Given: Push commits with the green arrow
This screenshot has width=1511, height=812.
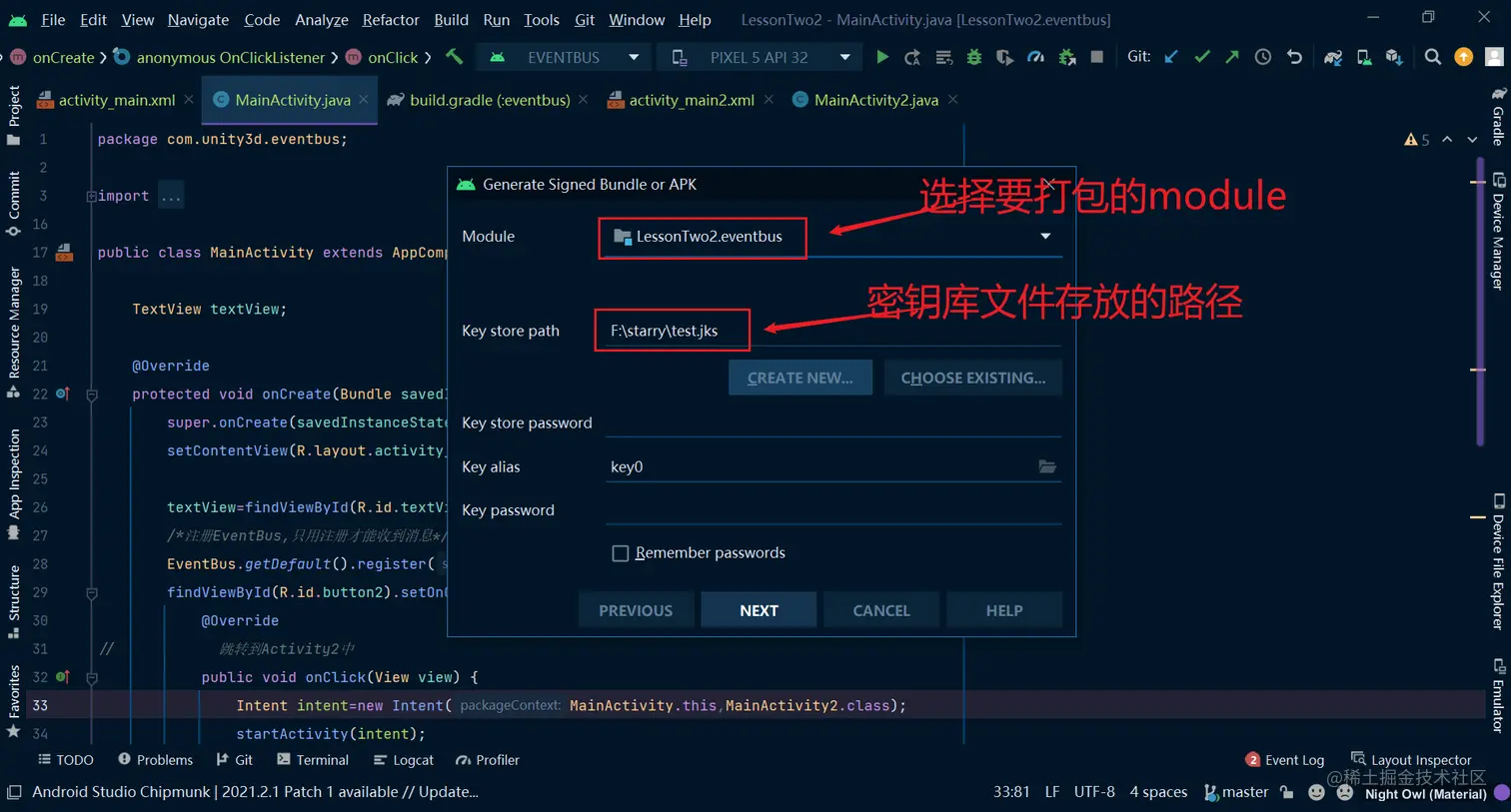Looking at the screenshot, I should pos(1232,57).
